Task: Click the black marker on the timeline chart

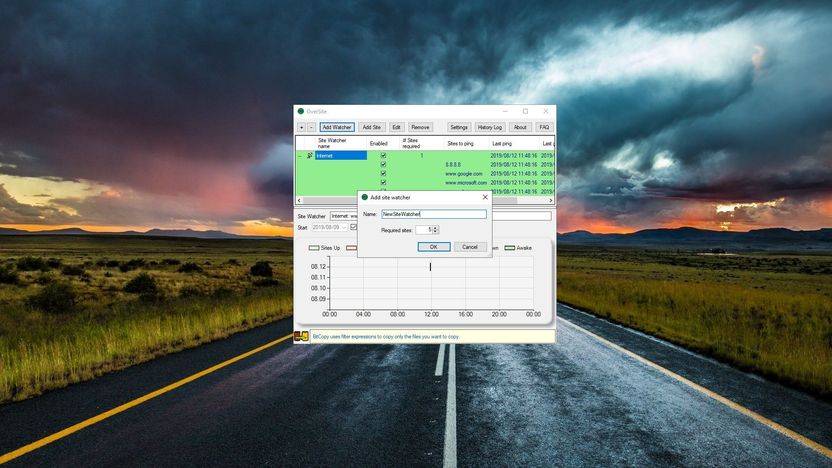Action: tap(430, 267)
